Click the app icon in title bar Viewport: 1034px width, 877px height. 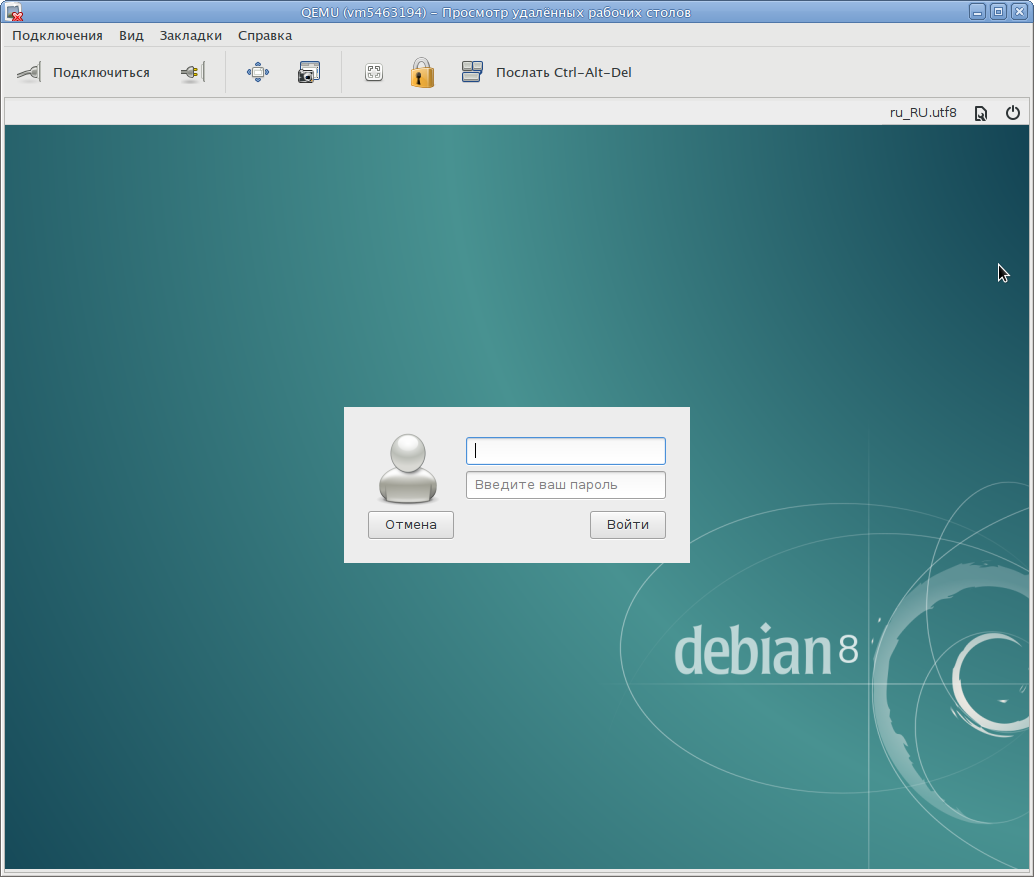[14, 12]
